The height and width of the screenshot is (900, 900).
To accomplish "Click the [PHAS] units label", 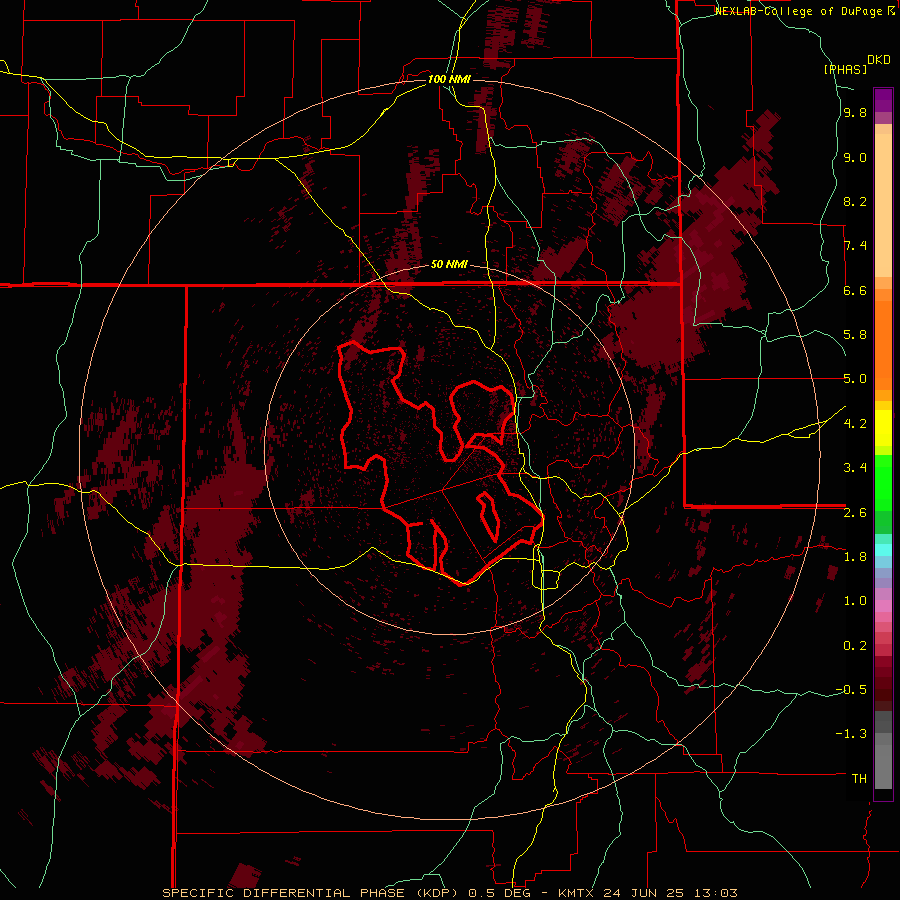I will [x=845, y=69].
